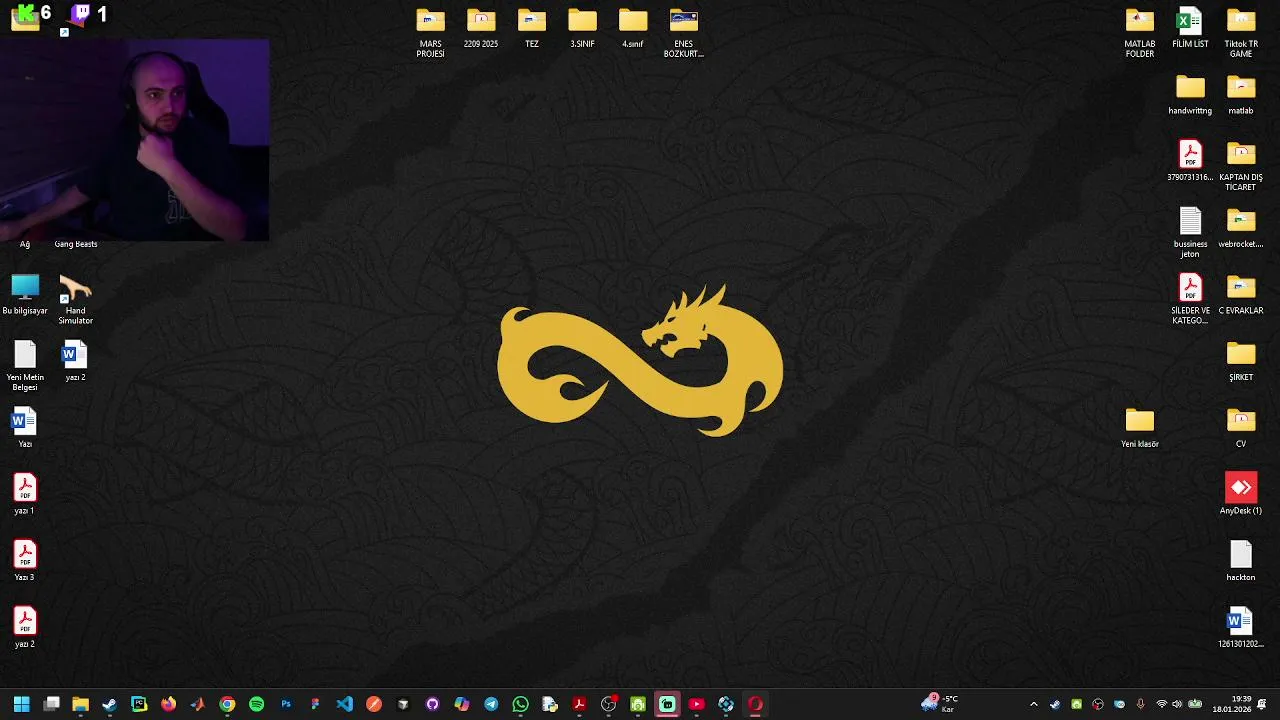Switch to OBS Studio in taskbar

[608, 704]
